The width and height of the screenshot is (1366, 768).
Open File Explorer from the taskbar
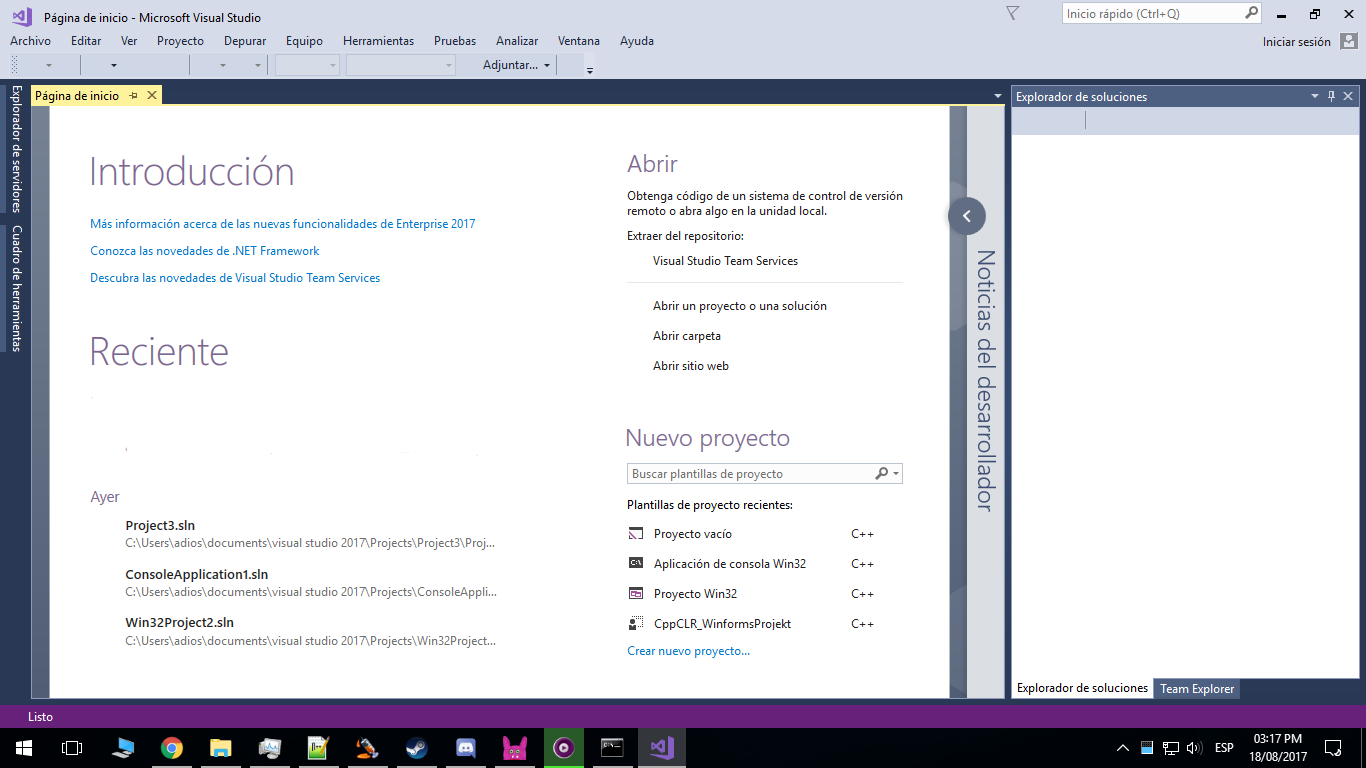point(221,748)
